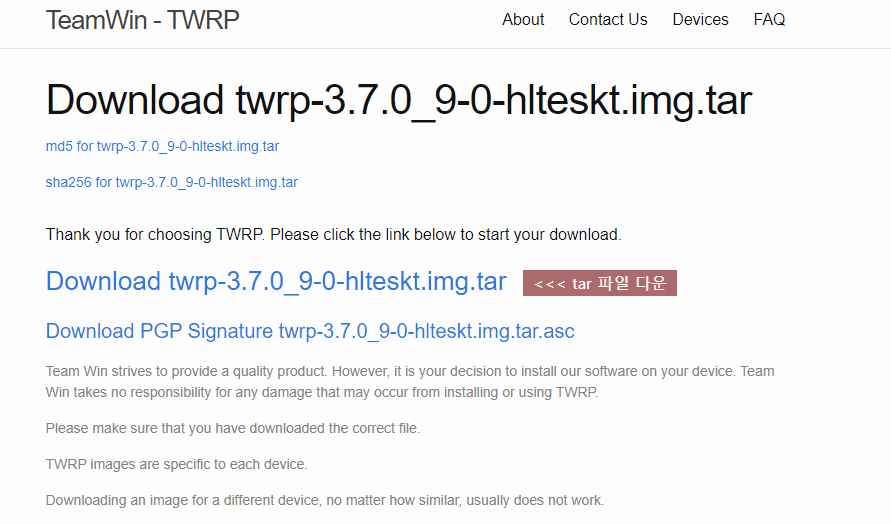Screen dimensions: 891x524
Task: Open sha256 for twrp-3.7.0_9-0-hlteskt.img.tar link
Action: pos(172,182)
